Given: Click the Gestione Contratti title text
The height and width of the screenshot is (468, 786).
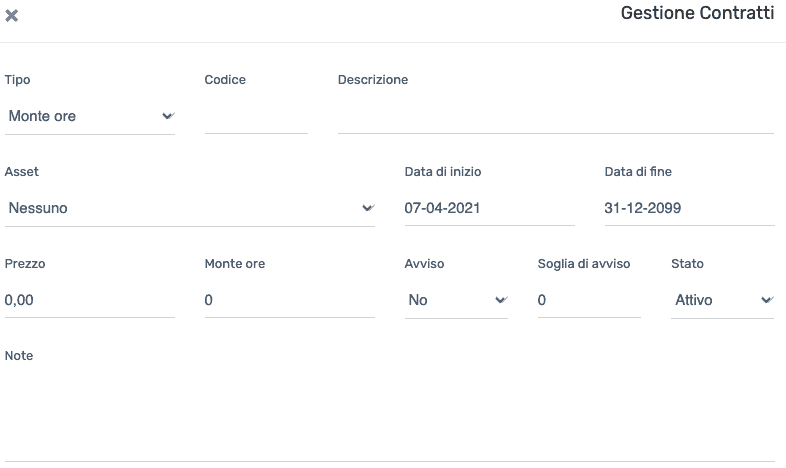Looking at the screenshot, I should (697, 14).
